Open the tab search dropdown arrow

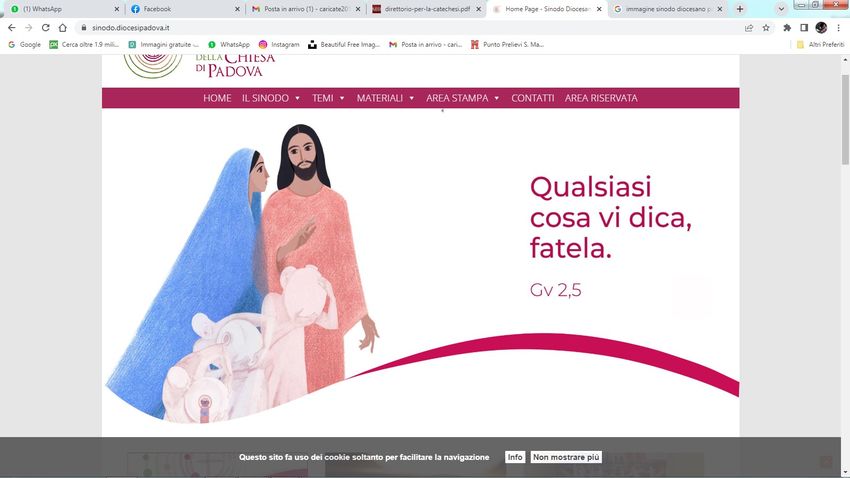click(781, 9)
